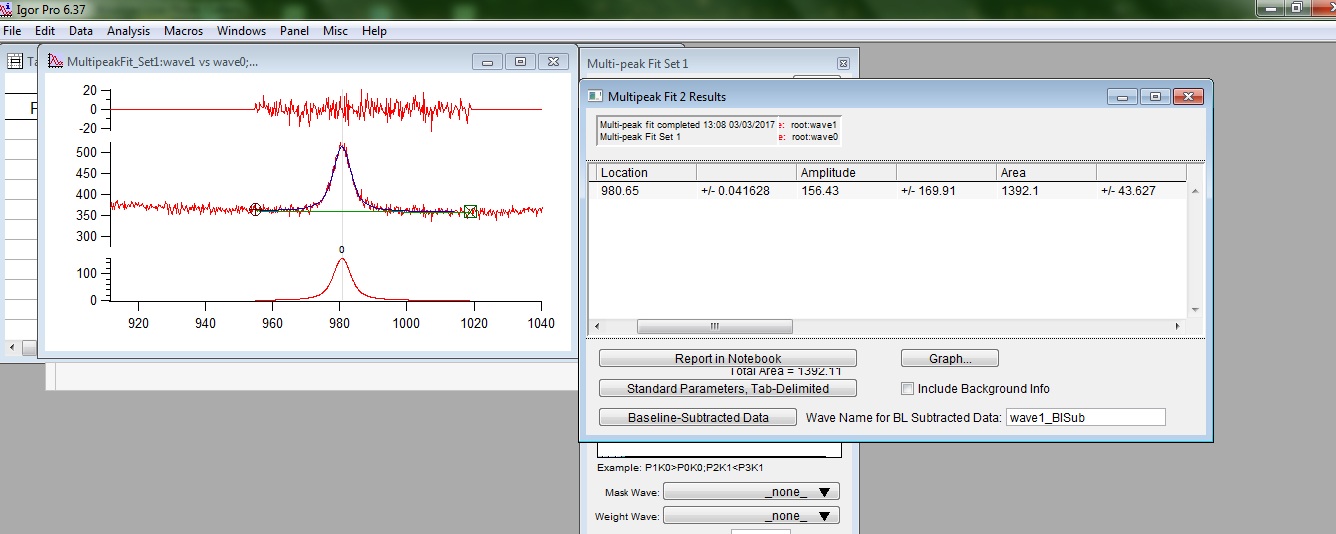Image resolution: width=1336 pixels, height=534 pixels.
Task: Click the wave1_BlSub wave name field
Action: pos(1085,417)
